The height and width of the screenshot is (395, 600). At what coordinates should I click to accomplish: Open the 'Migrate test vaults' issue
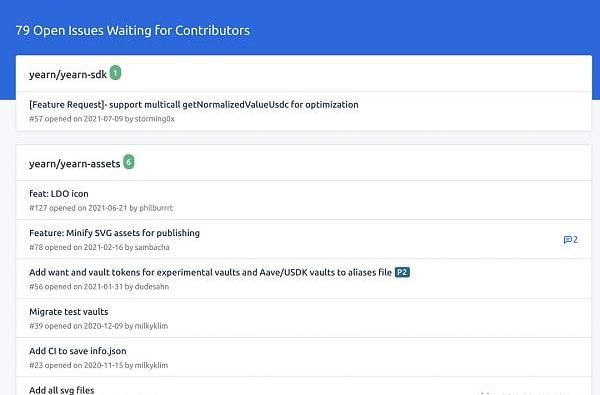[x=68, y=312]
